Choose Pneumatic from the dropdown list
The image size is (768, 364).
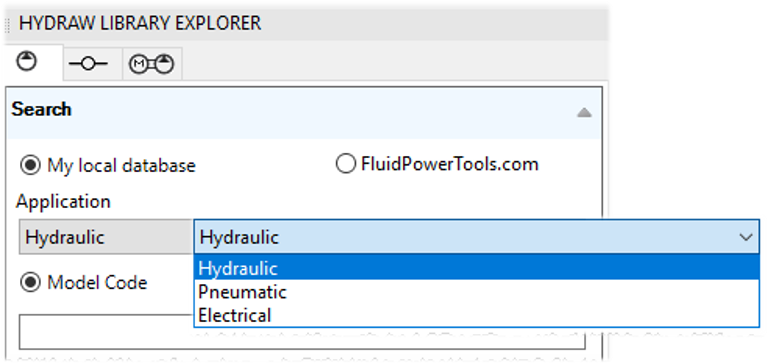pyautogui.click(x=477, y=292)
